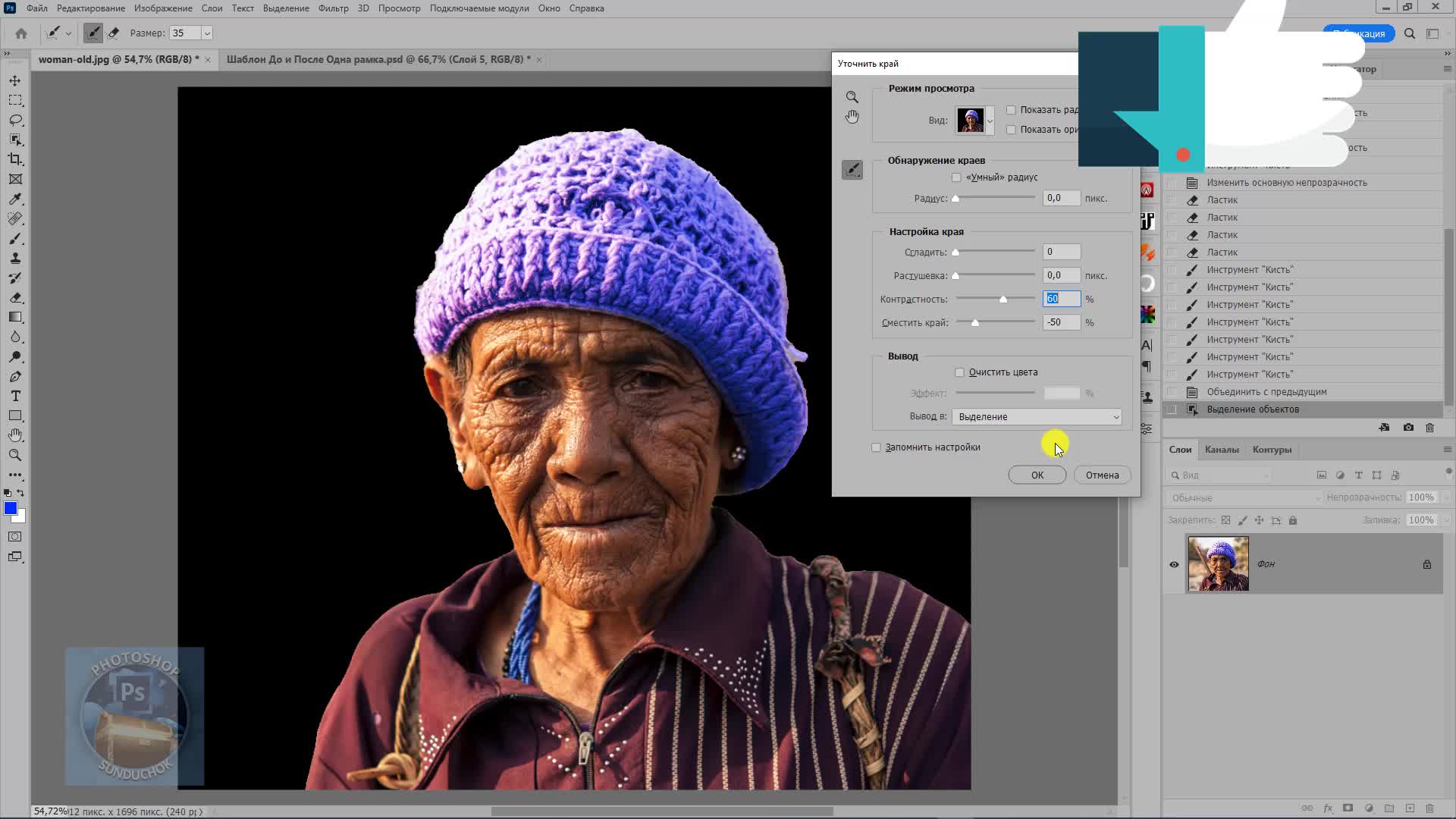
Task: Click the Фон layer thumbnail
Action: (x=1218, y=564)
